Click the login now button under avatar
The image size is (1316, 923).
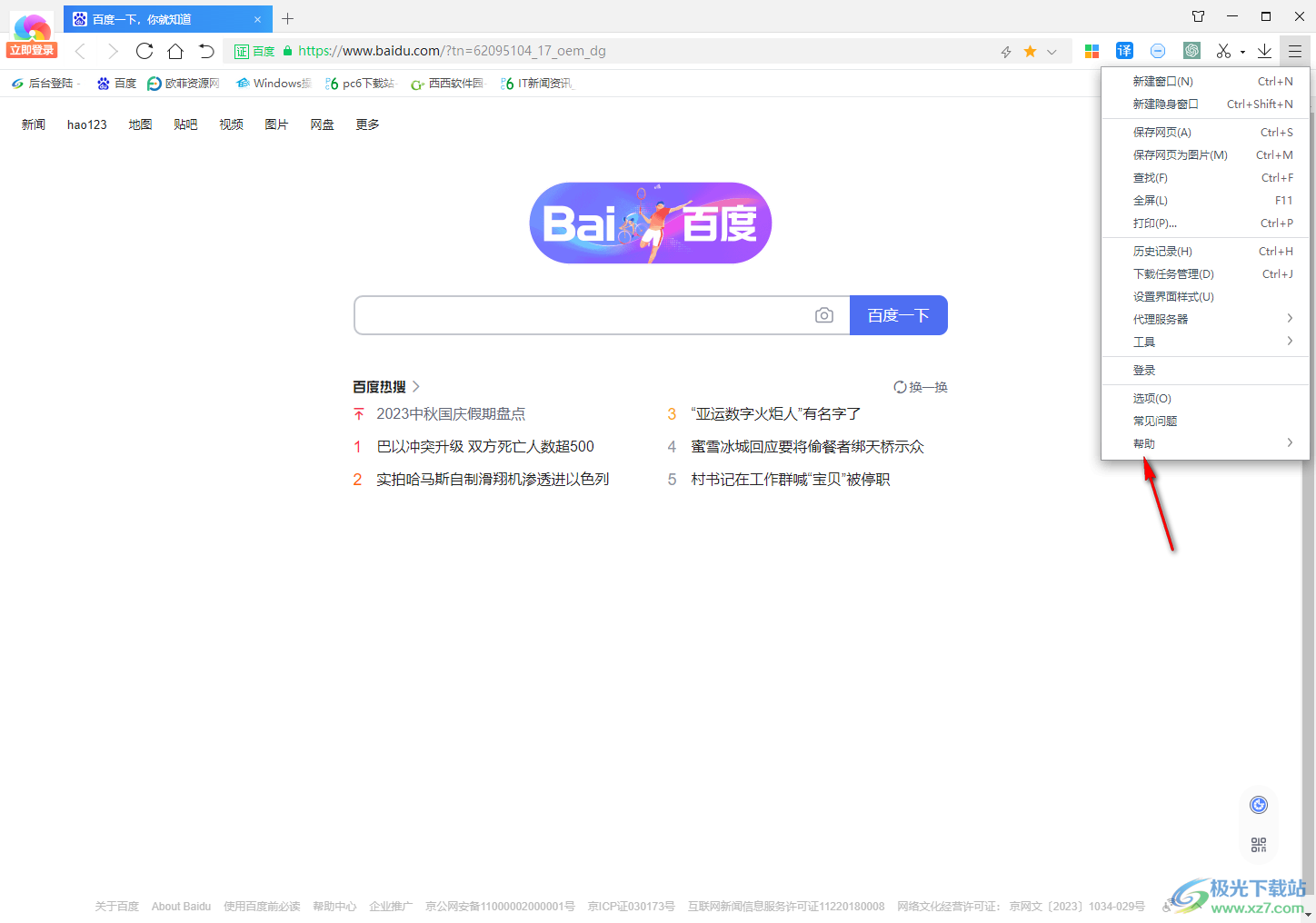[x=32, y=50]
